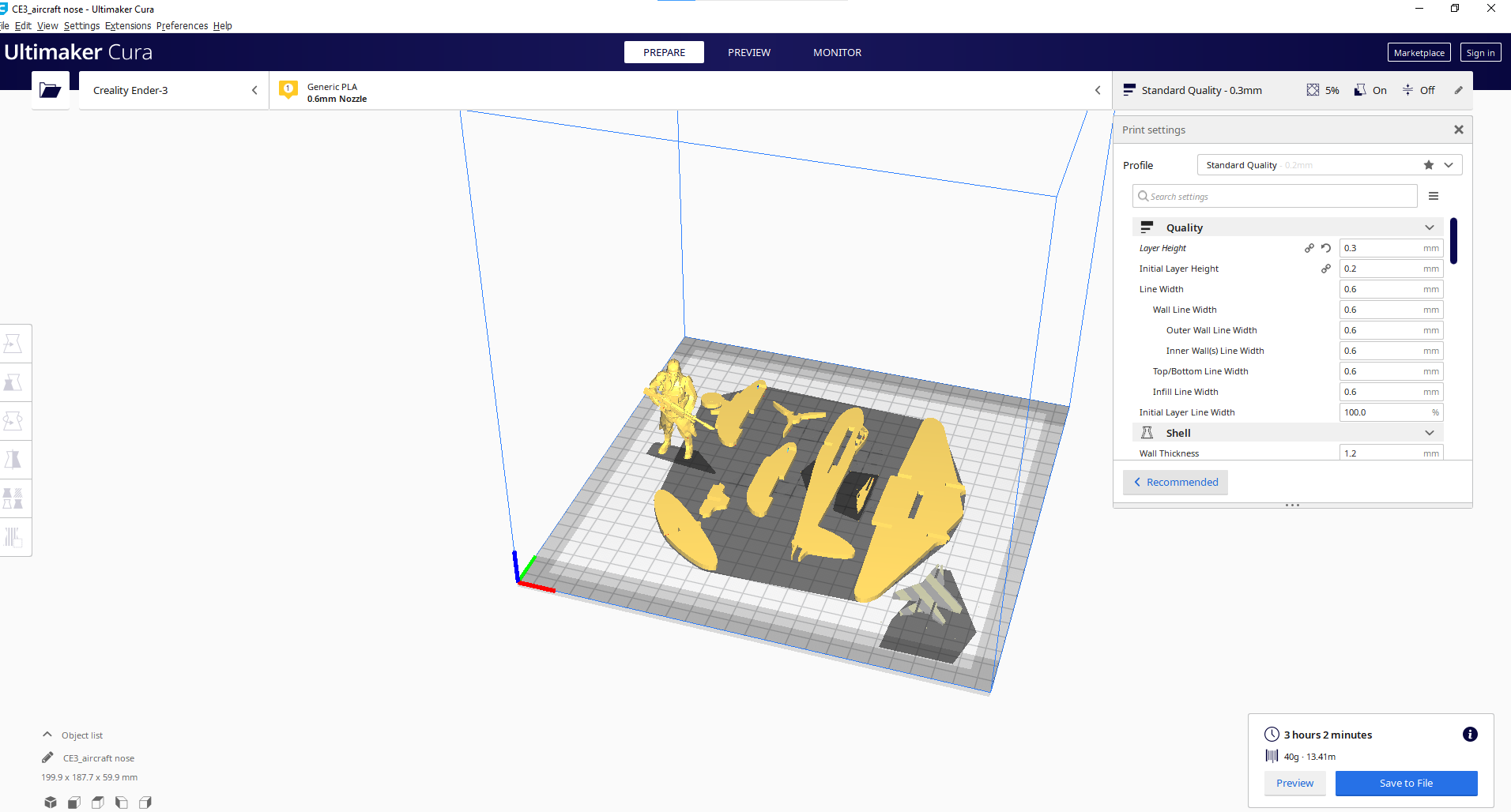1511x812 pixels.
Task: Switch to the front view icon
Action: tap(74, 803)
